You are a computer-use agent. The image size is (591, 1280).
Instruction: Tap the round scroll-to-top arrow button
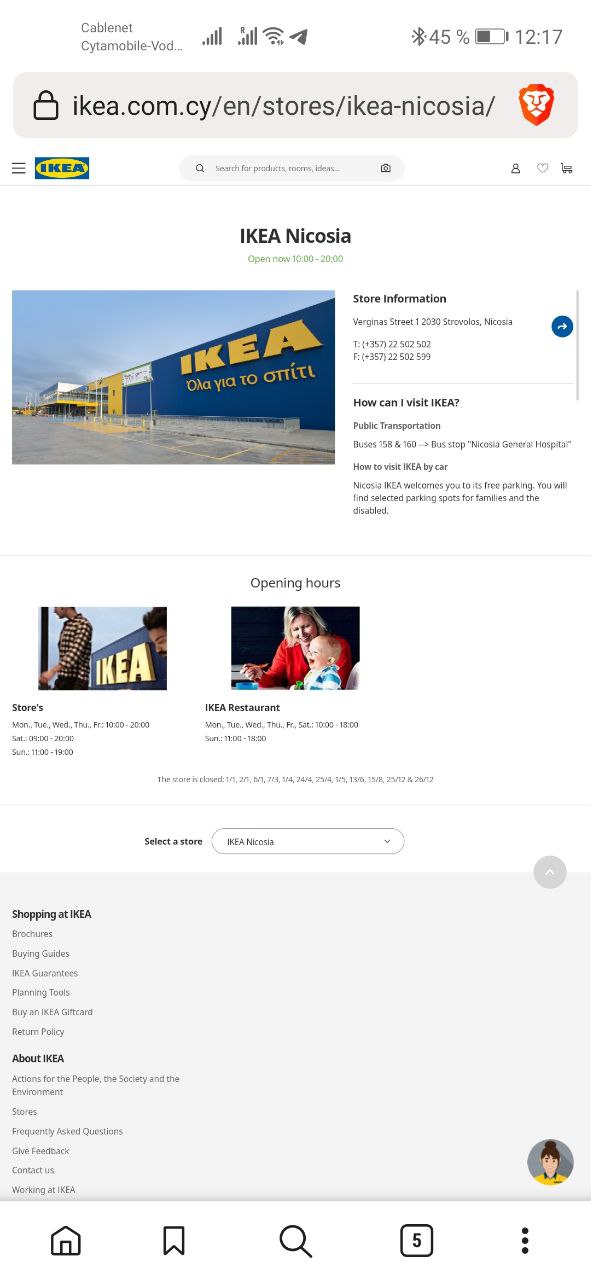[x=550, y=872]
